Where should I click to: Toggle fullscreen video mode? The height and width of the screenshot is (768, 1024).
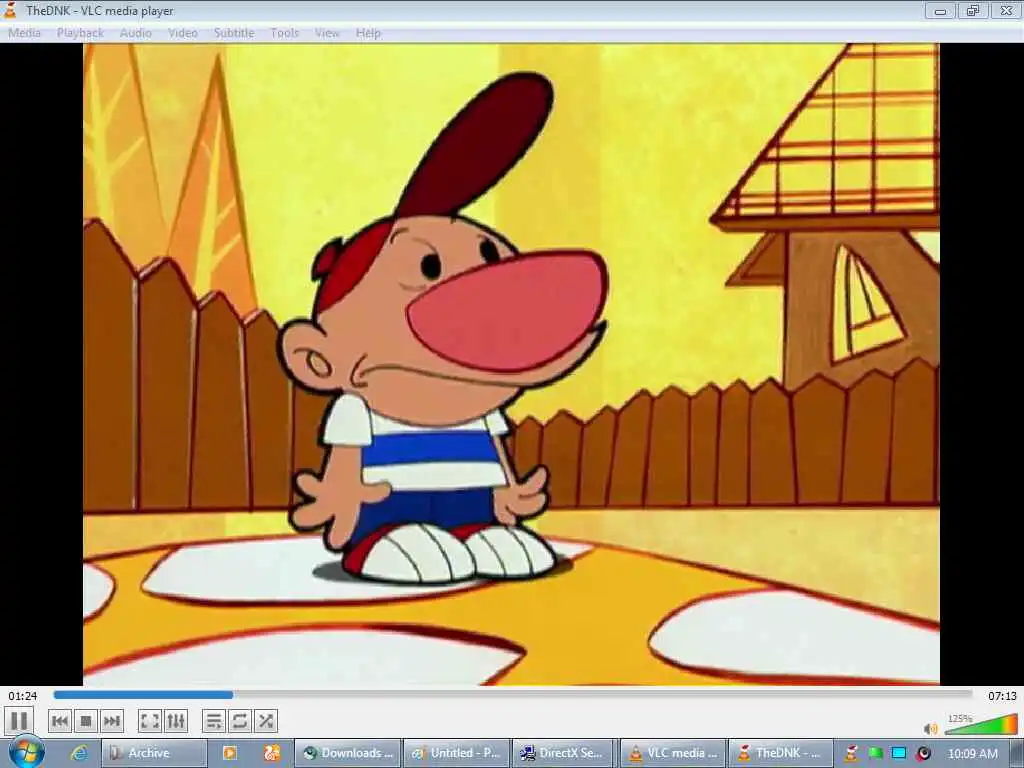[x=150, y=721]
